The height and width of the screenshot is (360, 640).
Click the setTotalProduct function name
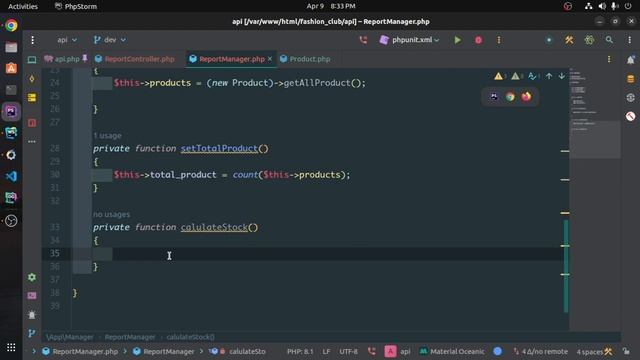(219, 149)
